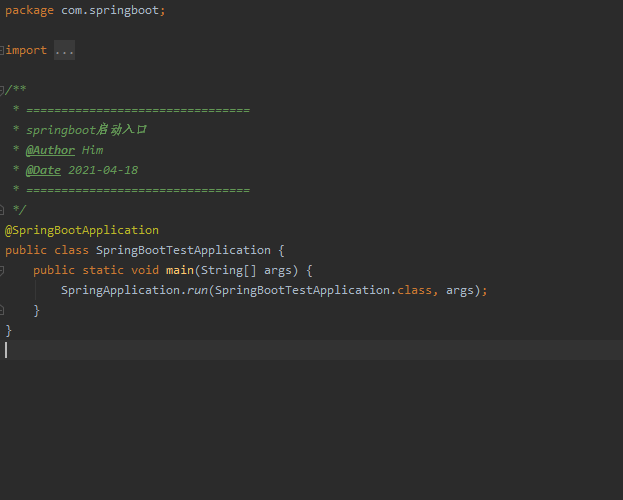Click the @Author Javadoc tag
The height and width of the screenshot is (500, 623).
(50, 150)
